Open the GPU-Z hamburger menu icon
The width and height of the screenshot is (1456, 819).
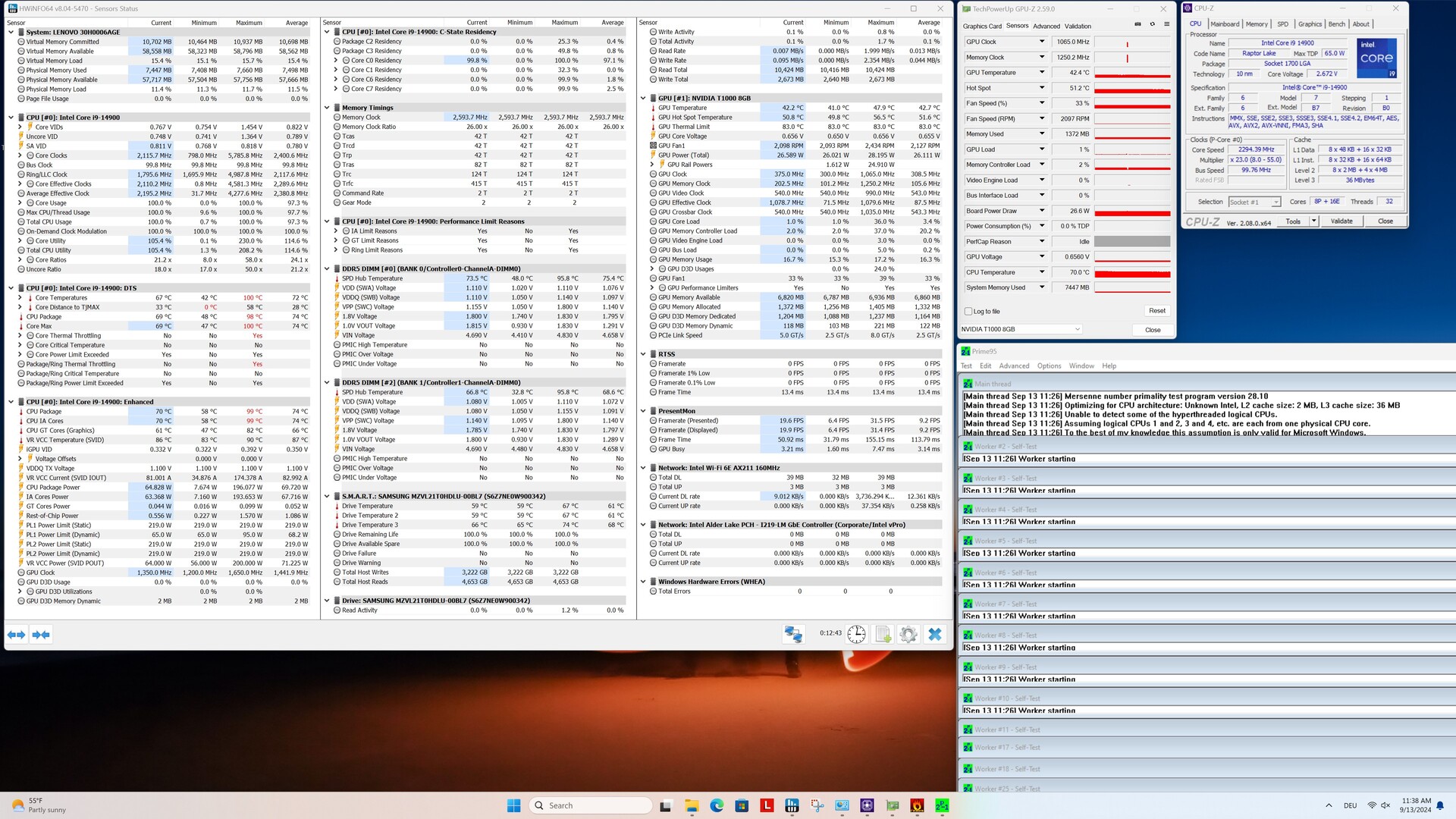1166,24
